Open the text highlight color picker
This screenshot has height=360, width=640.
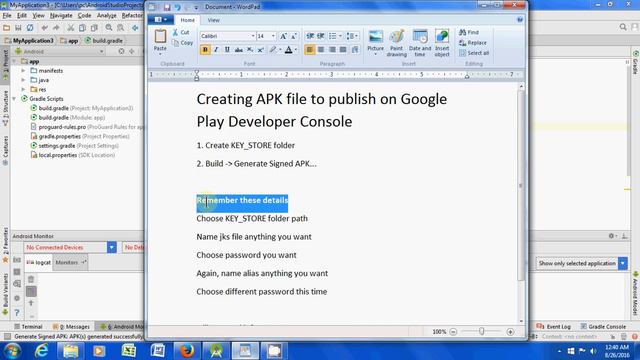click(x=280, y=50)
